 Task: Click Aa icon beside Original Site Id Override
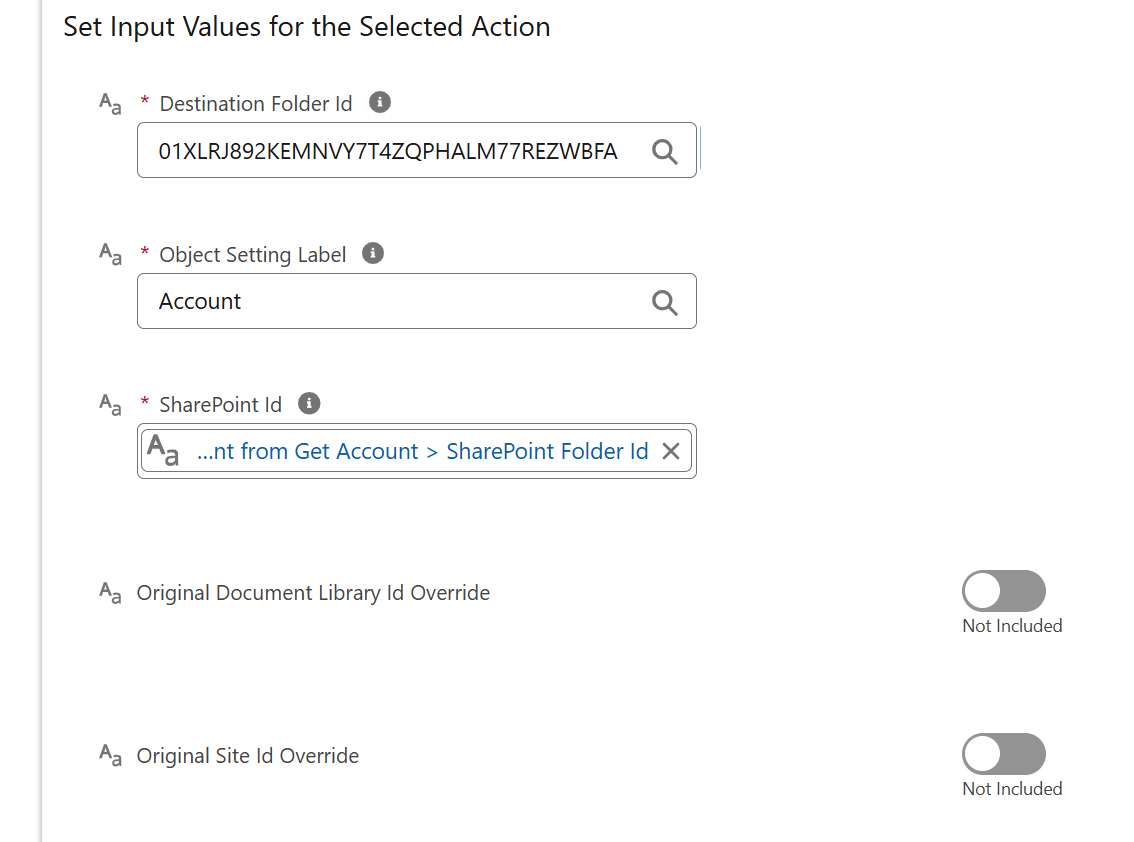click(x=110, y=755)
